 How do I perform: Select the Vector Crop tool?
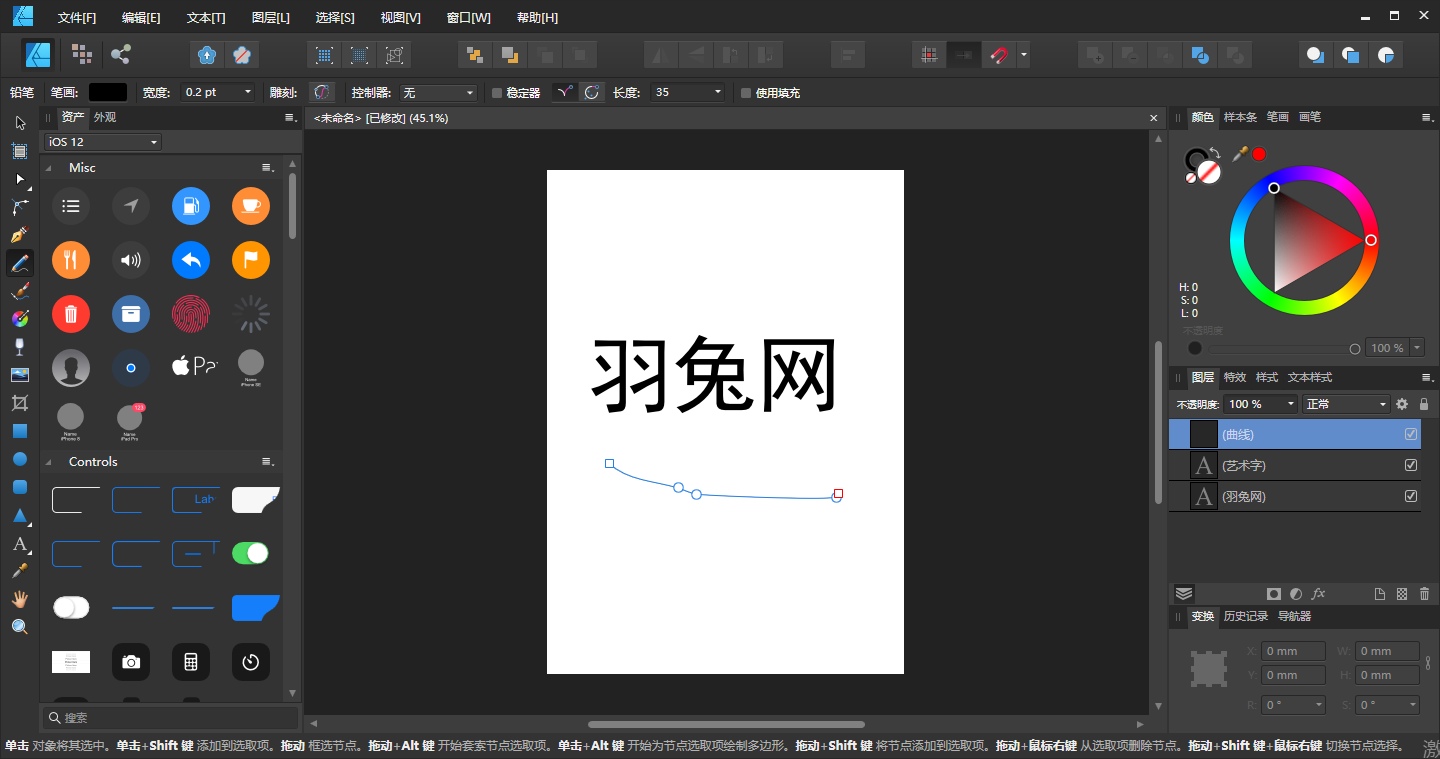coord(20,403)
